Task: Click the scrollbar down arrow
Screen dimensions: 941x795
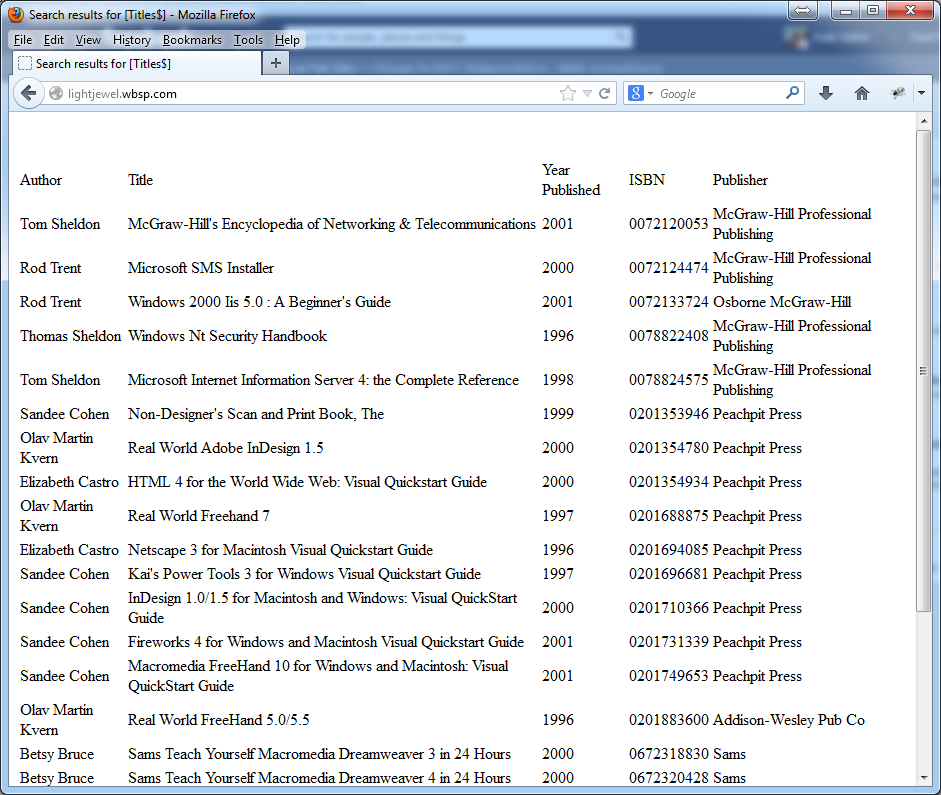Action: 923,778
